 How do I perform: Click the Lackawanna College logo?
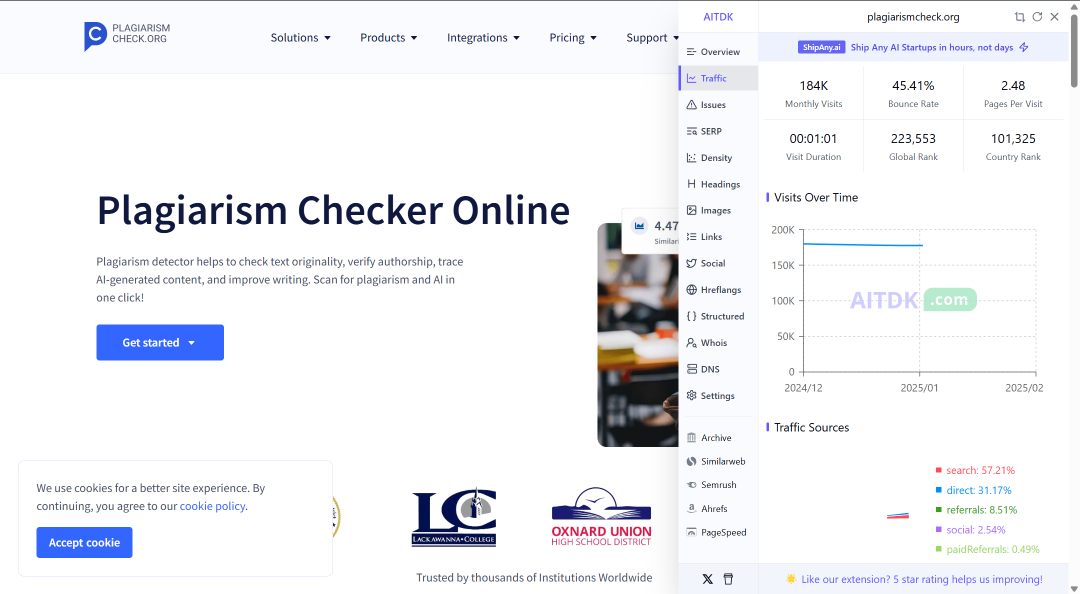pyautogui.click(x=454, y=518)
